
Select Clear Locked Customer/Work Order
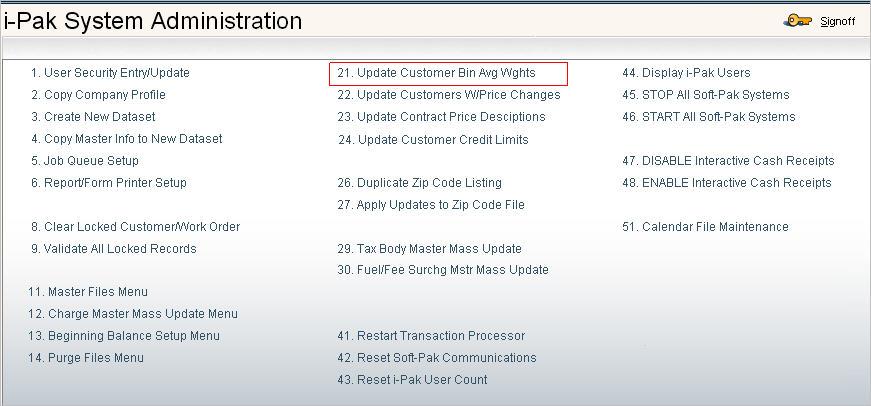click(x=135, y=227)
